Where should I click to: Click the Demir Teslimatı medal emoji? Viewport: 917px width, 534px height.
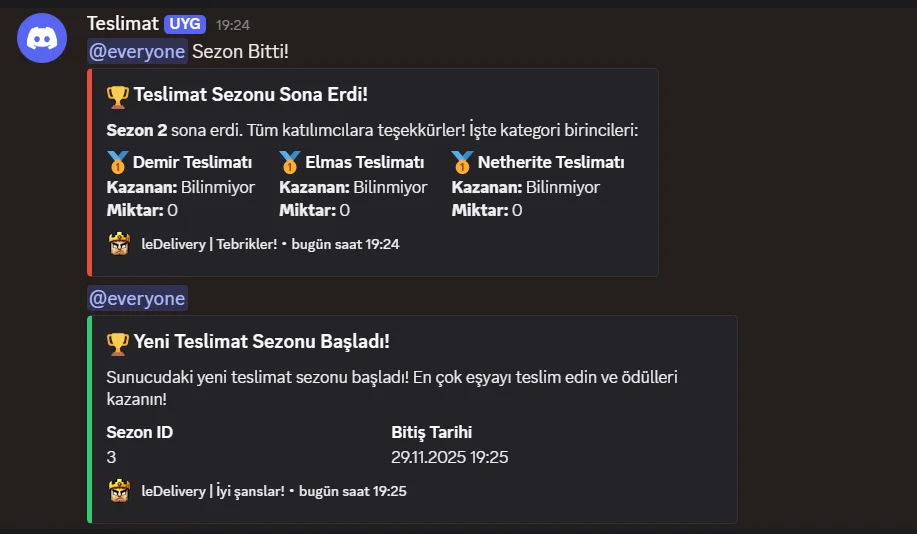point(118,163)
